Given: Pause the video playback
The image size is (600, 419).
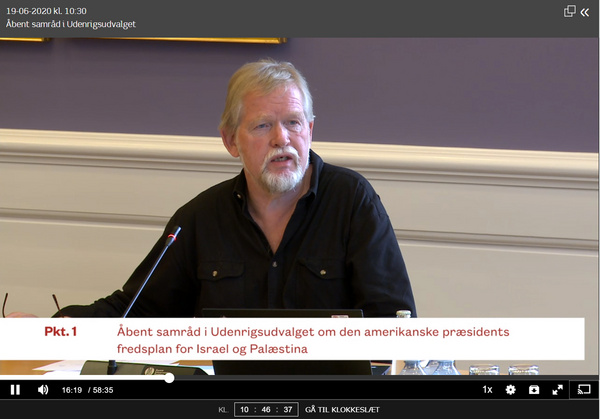Looking at the screenshot, I should click(15, 390).
